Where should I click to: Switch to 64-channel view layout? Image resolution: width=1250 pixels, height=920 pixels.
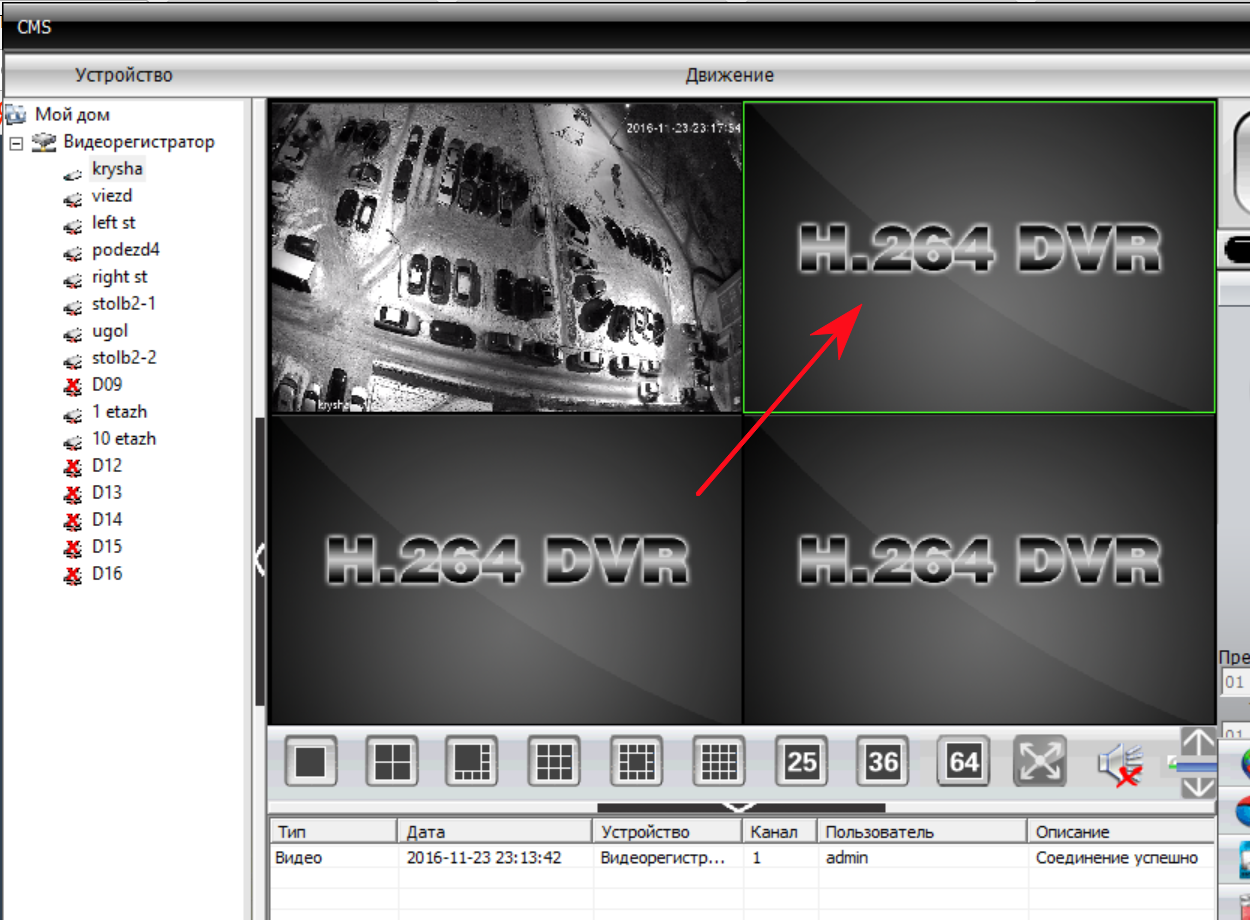963,762
